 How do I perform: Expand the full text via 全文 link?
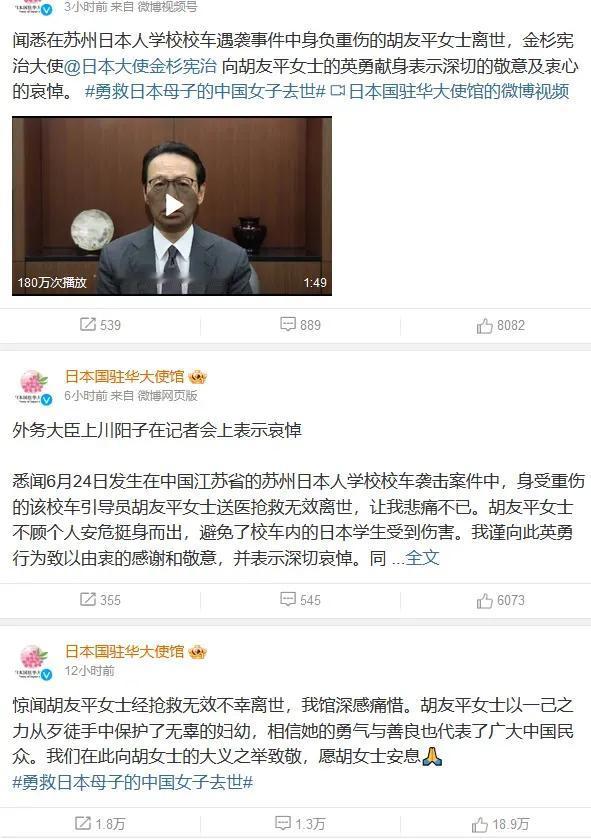pos(422,558)
